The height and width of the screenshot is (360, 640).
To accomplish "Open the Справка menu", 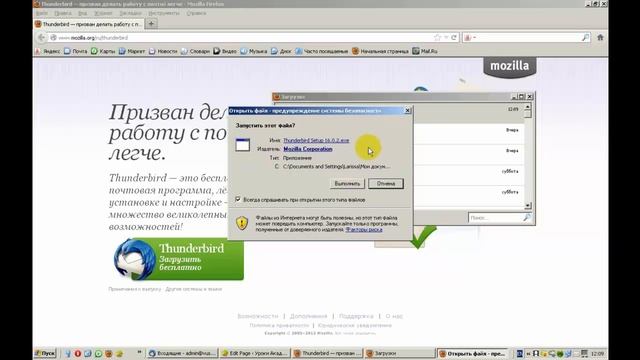I will tap(196, 13).
